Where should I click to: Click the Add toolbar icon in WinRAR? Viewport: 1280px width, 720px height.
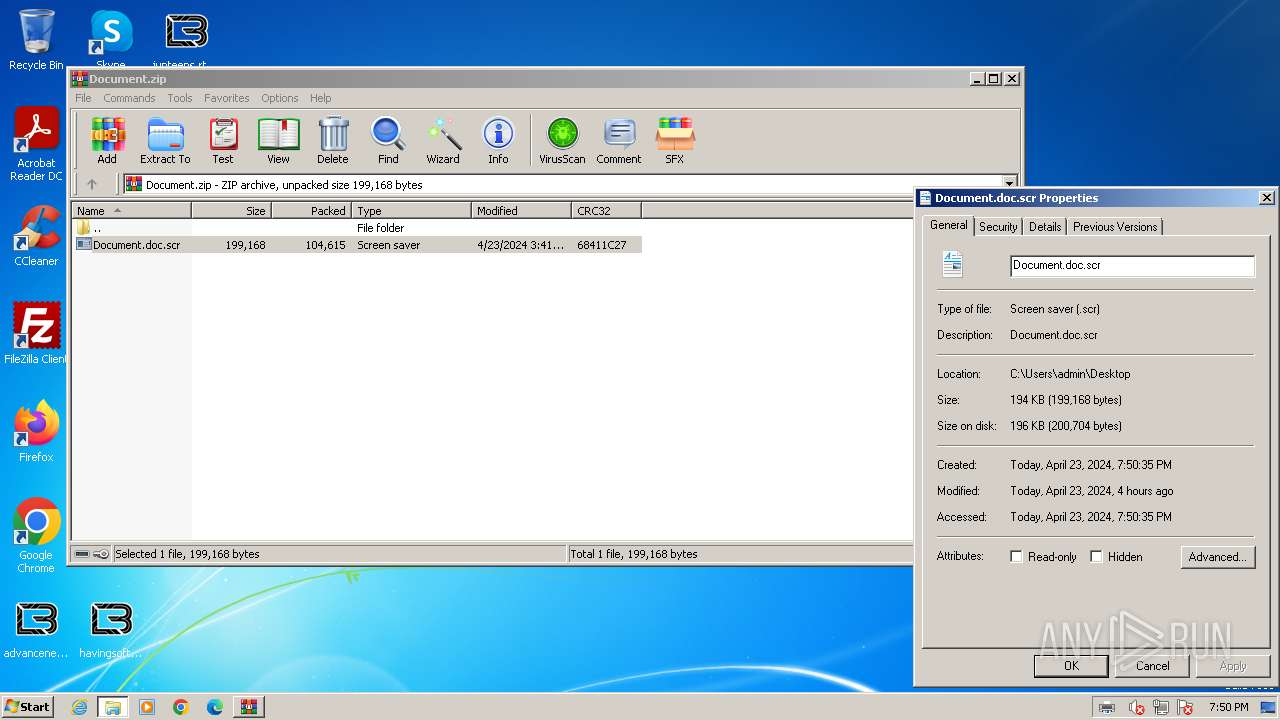coord(107,140)
